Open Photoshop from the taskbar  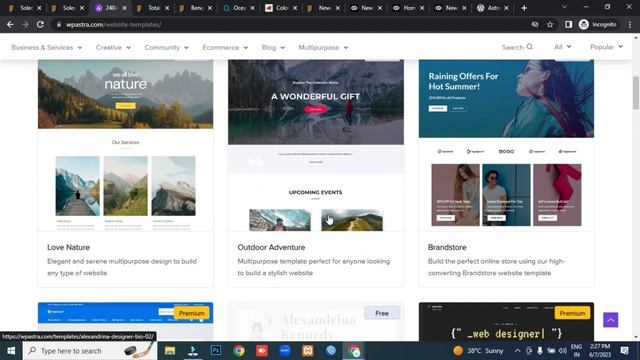(x=216, y=351)
